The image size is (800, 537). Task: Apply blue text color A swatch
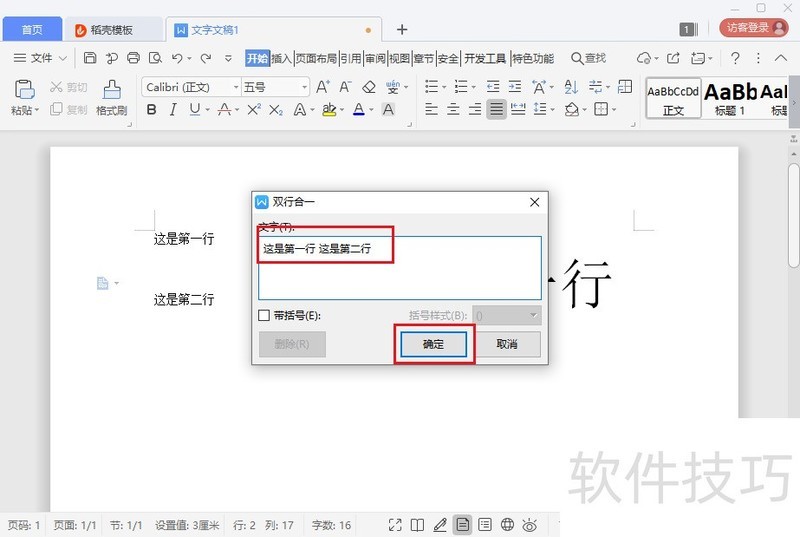pos(359,109)
